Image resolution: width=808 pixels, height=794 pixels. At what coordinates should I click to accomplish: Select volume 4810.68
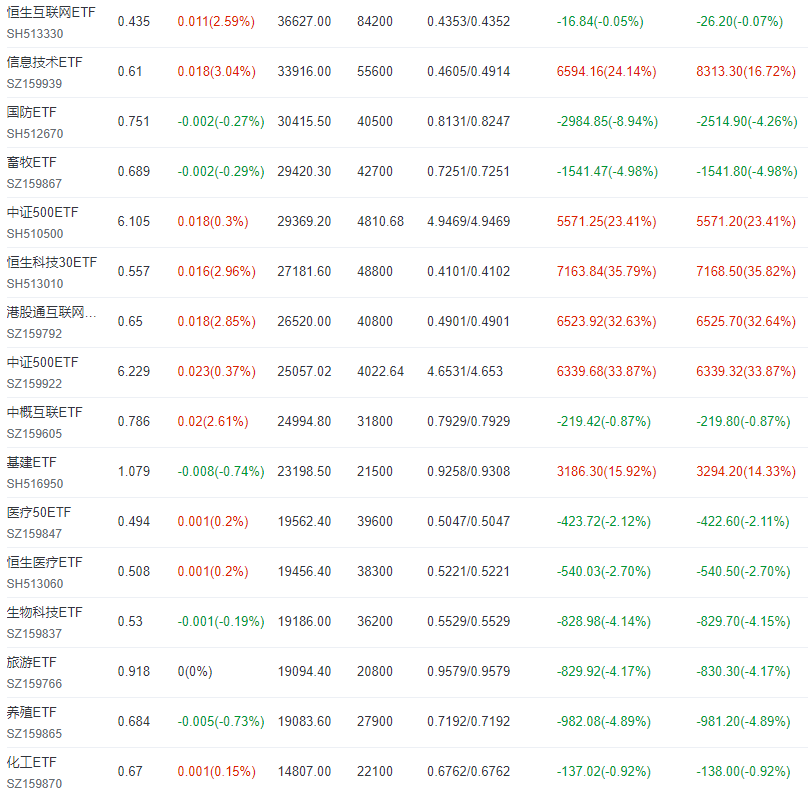click(x=381, y=222)
